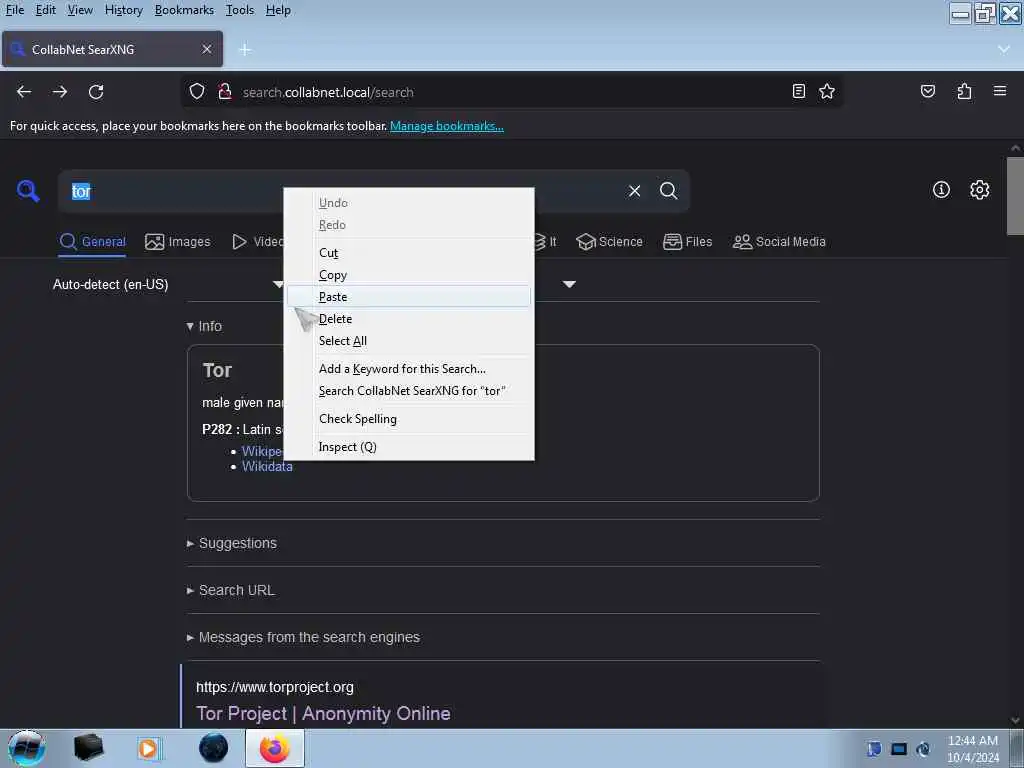Screen dimensions: 1024x768
Task: Go back to the previous page
Action: point(24,92)
